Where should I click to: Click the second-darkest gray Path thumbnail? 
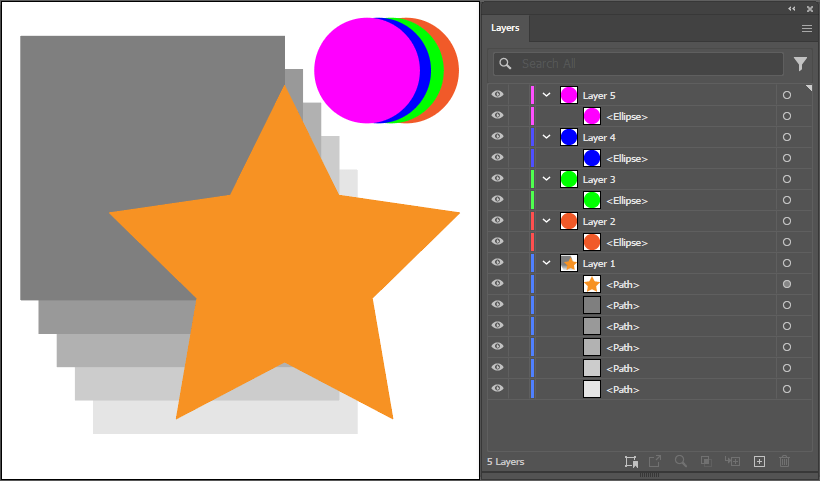point(592,326)
